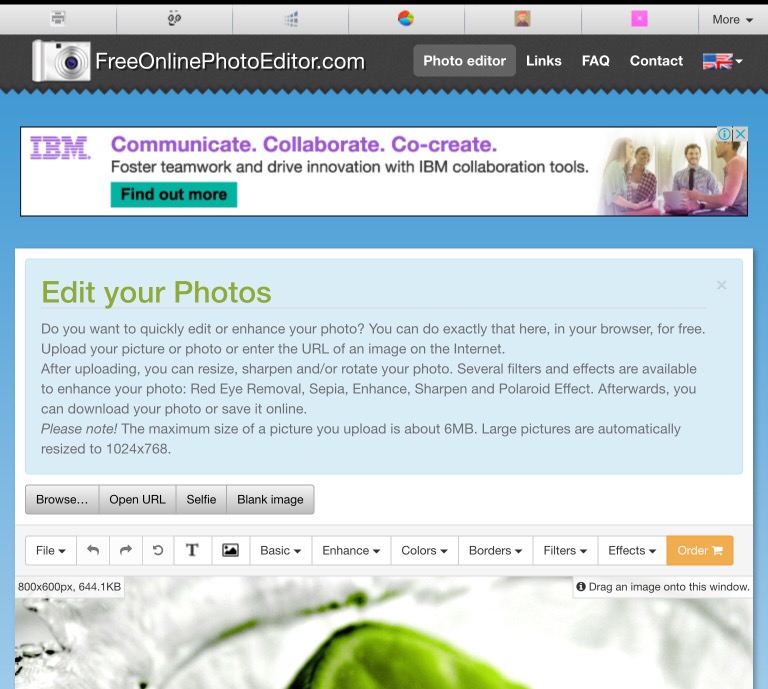Click the insert image icon in the toolbar
768x689 pixels.
(x=230, y=550)
